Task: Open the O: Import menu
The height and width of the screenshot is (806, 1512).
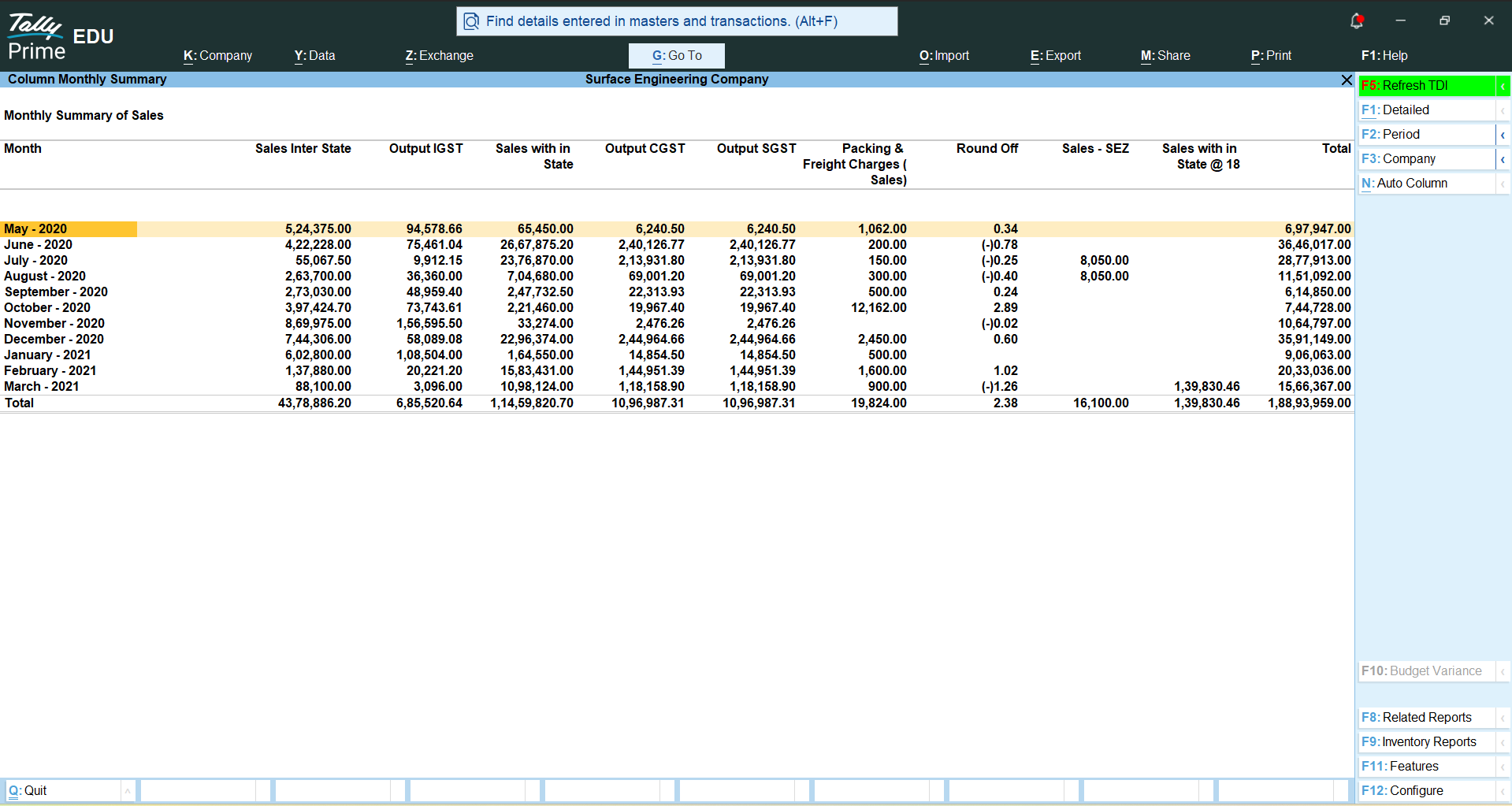Action: tap(944, 56)
